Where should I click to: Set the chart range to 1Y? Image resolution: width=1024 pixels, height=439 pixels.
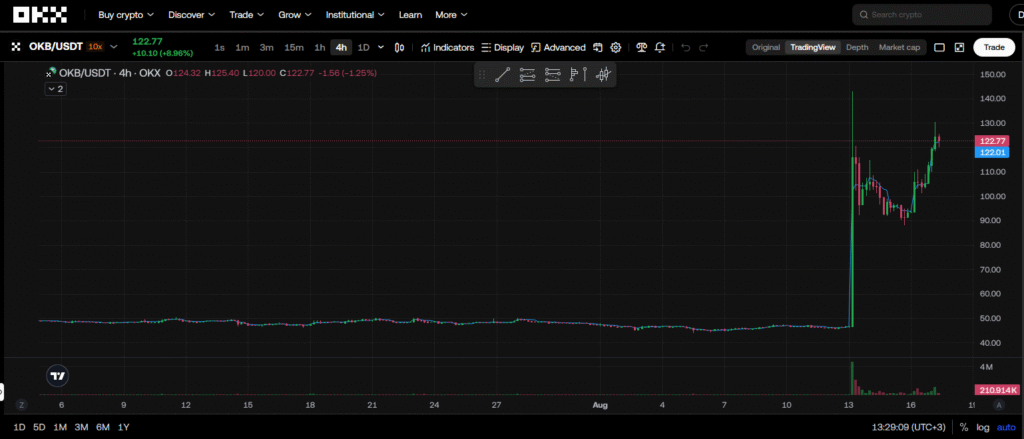click(123, 427)
